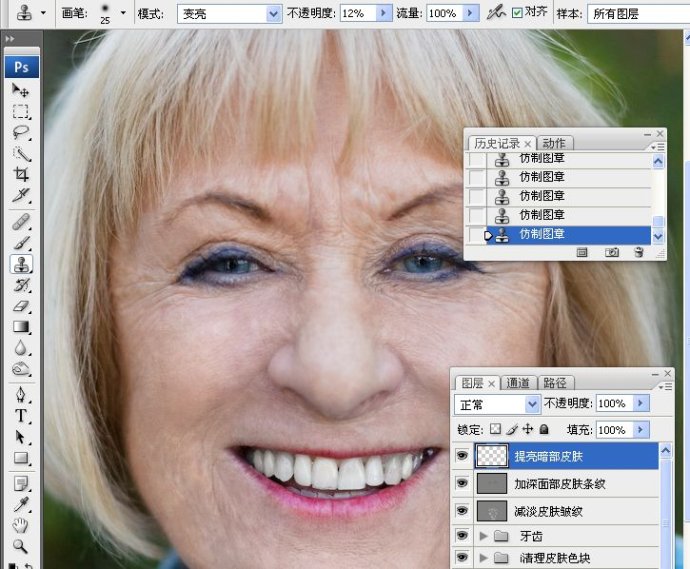Open the Layers panel options menu
The image size is (690, 569).
coord(665,387)
